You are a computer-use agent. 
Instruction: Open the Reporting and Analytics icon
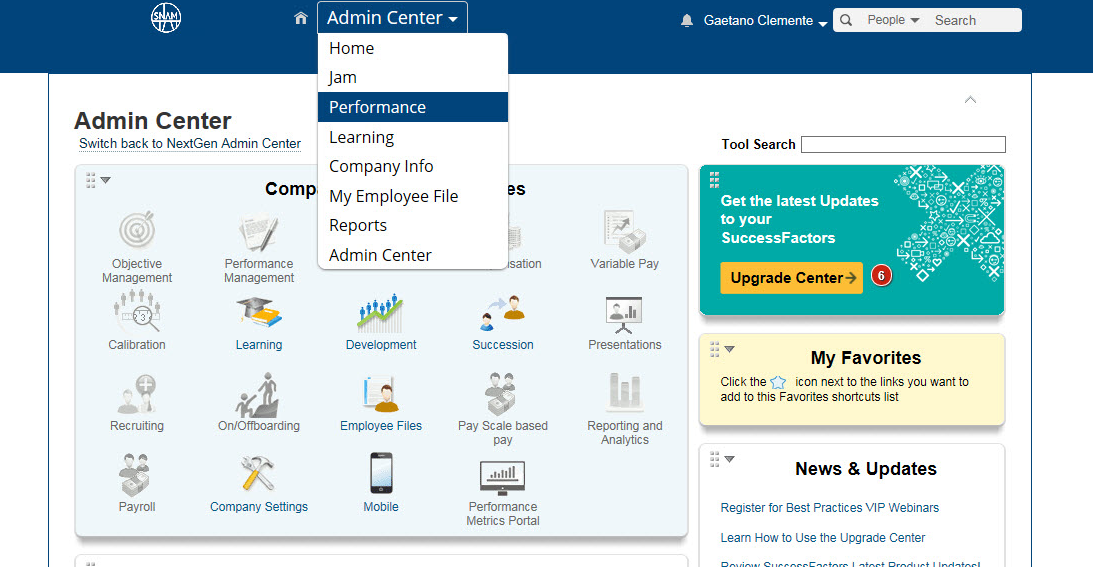[625, 392]
